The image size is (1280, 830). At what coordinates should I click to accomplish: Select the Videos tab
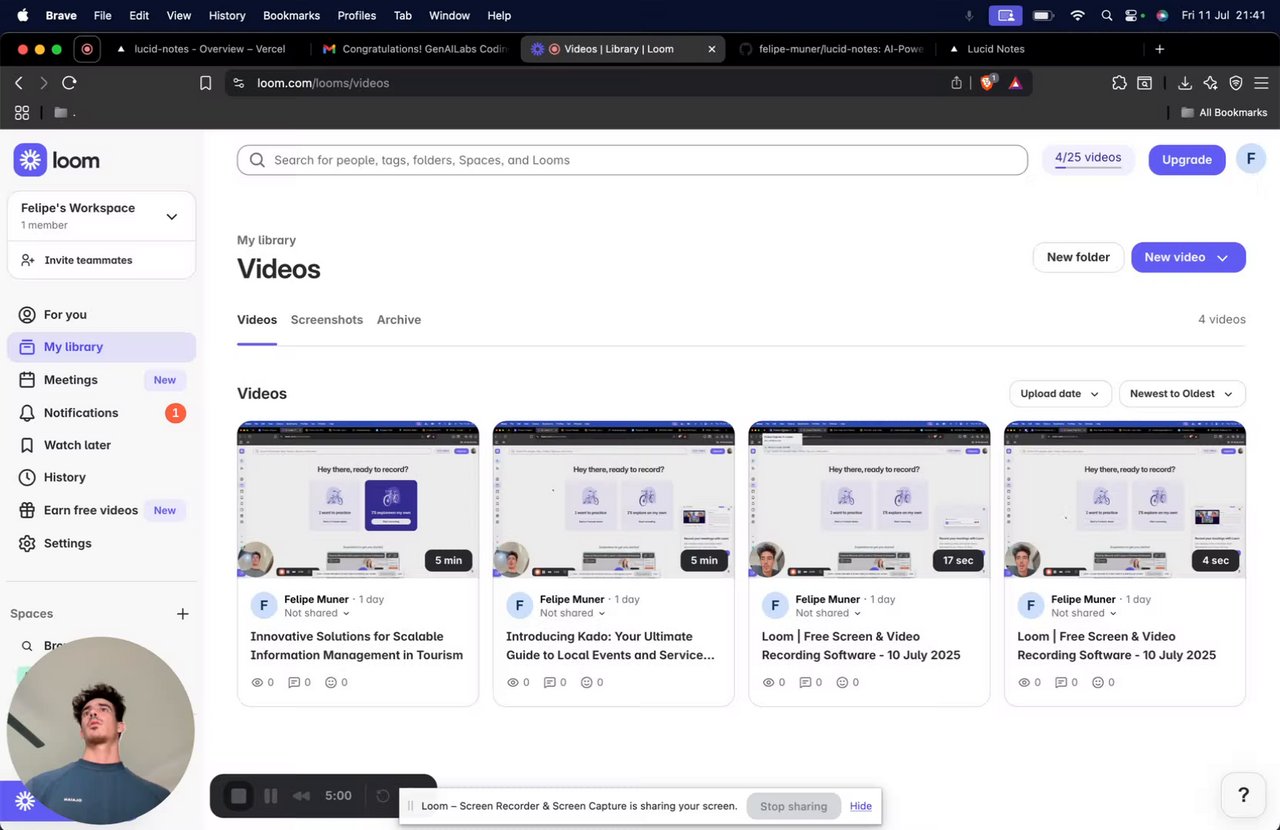(x=257, y=320)
